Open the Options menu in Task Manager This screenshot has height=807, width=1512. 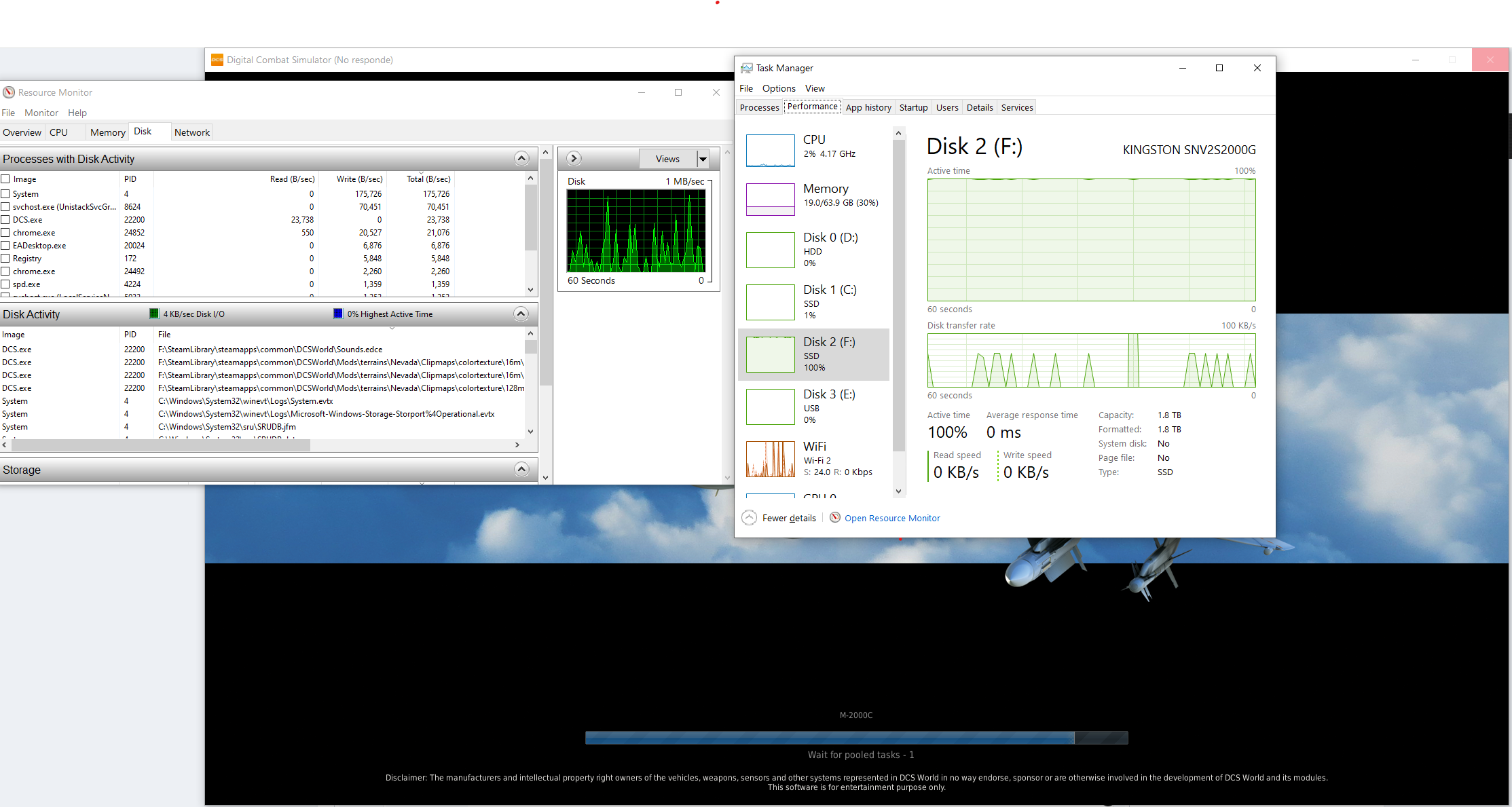[x=779, y=88]
